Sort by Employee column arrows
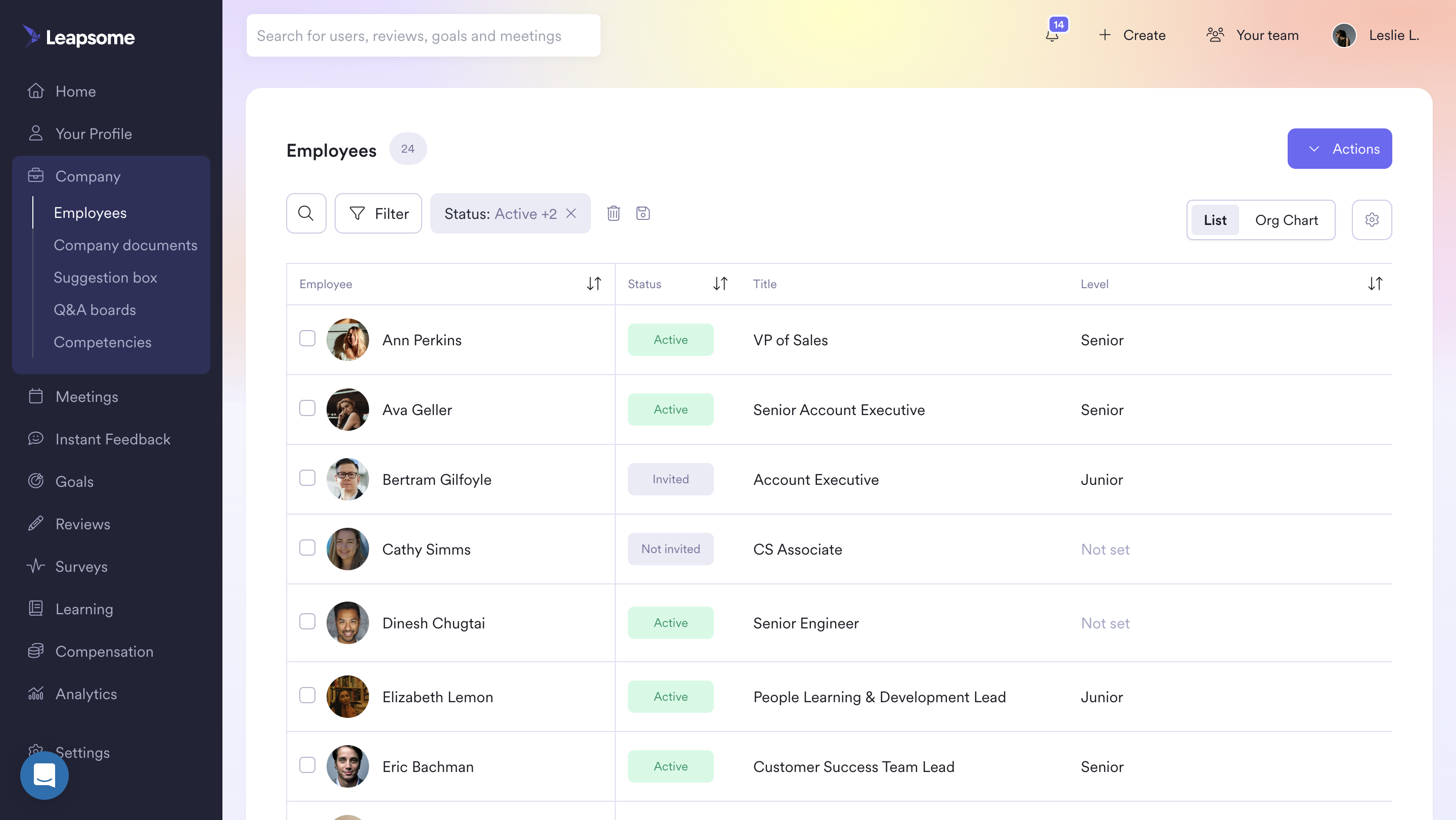Screen dimensions: 1456x820 coord(594,284)
